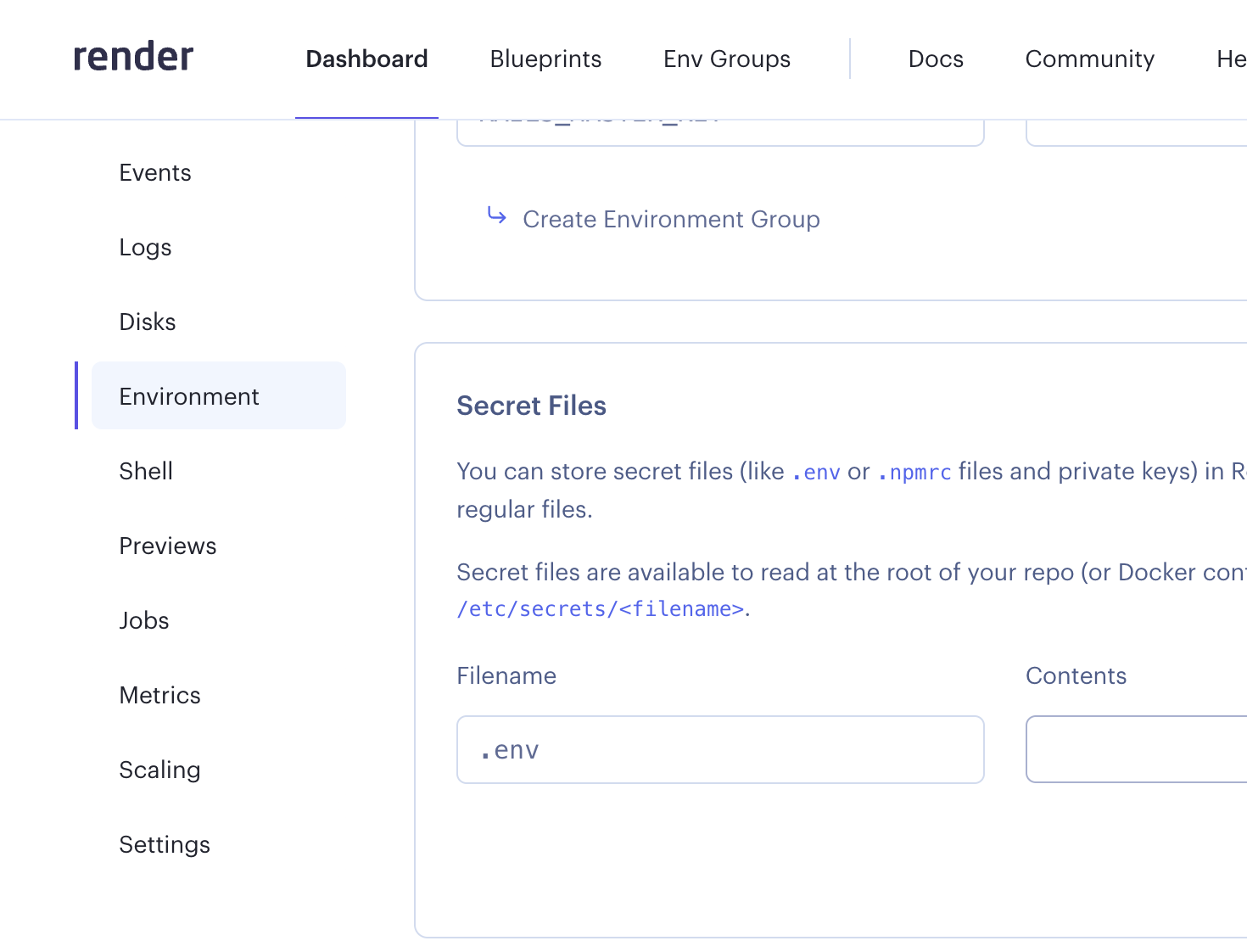Click the Render logo
1247x952 pixels.
click(133, 57)
